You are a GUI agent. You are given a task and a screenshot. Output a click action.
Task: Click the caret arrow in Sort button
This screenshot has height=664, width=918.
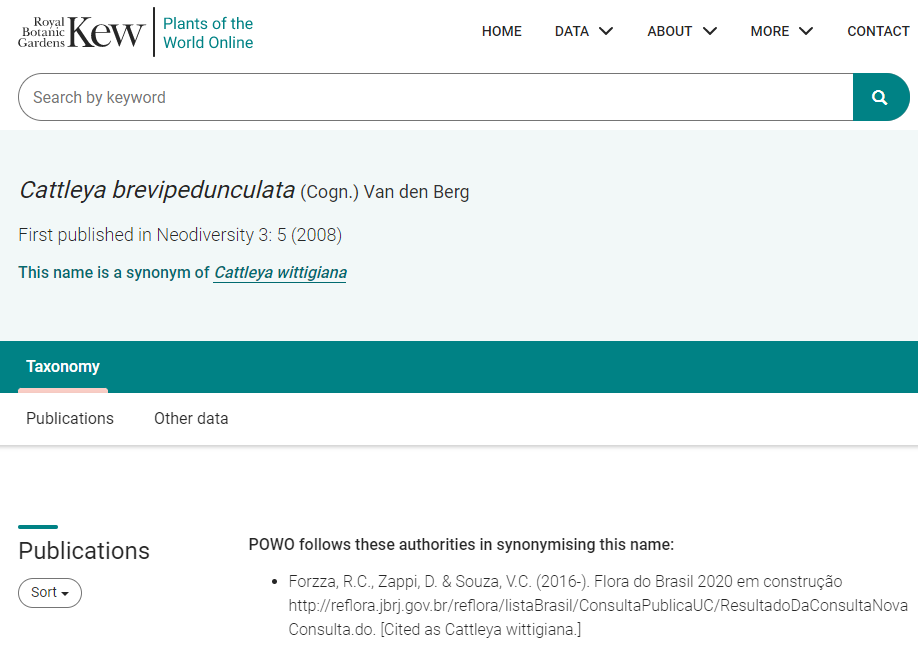pos(65,594)
